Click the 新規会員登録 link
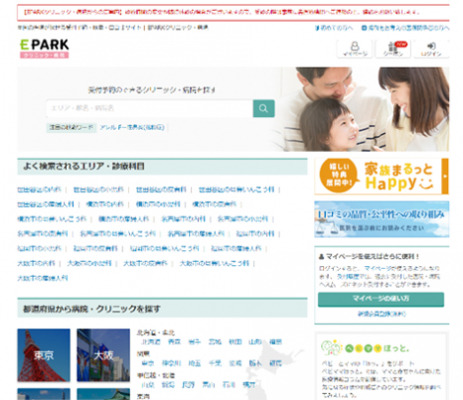The width and height of the screenshot is (463, 400). click(x=381, y=314)
